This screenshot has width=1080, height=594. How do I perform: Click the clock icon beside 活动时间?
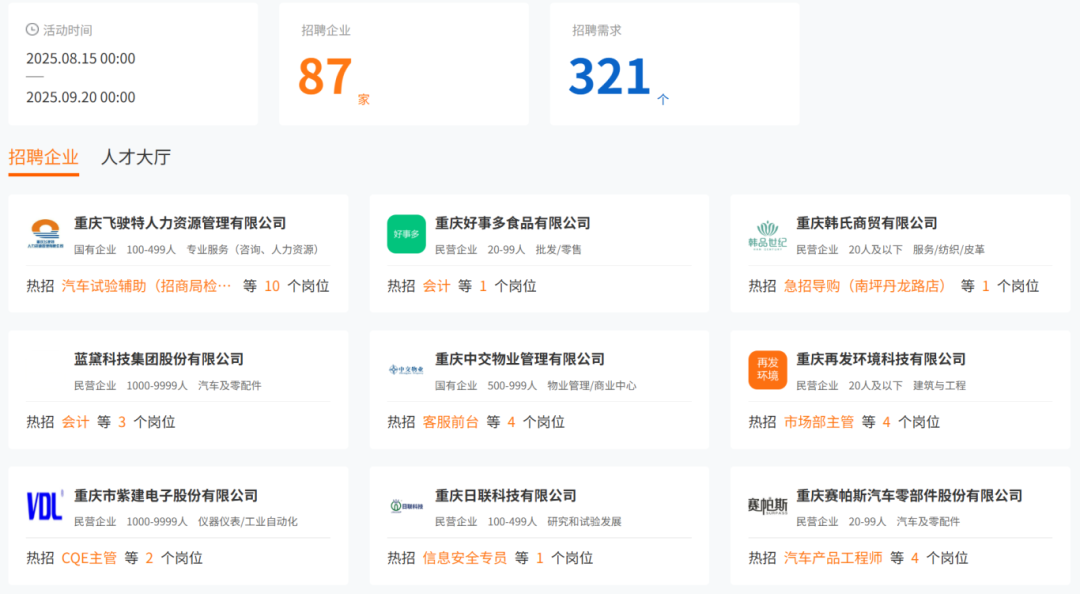point(32,30)
